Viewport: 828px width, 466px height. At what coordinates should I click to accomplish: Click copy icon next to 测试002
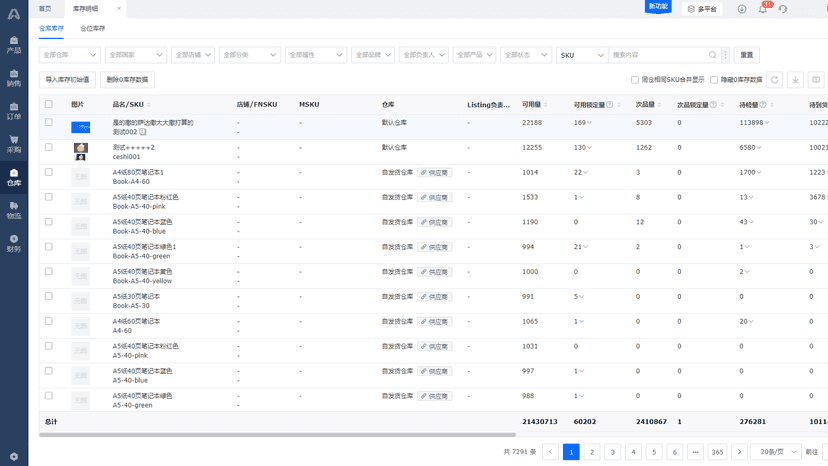click(143, 132)
